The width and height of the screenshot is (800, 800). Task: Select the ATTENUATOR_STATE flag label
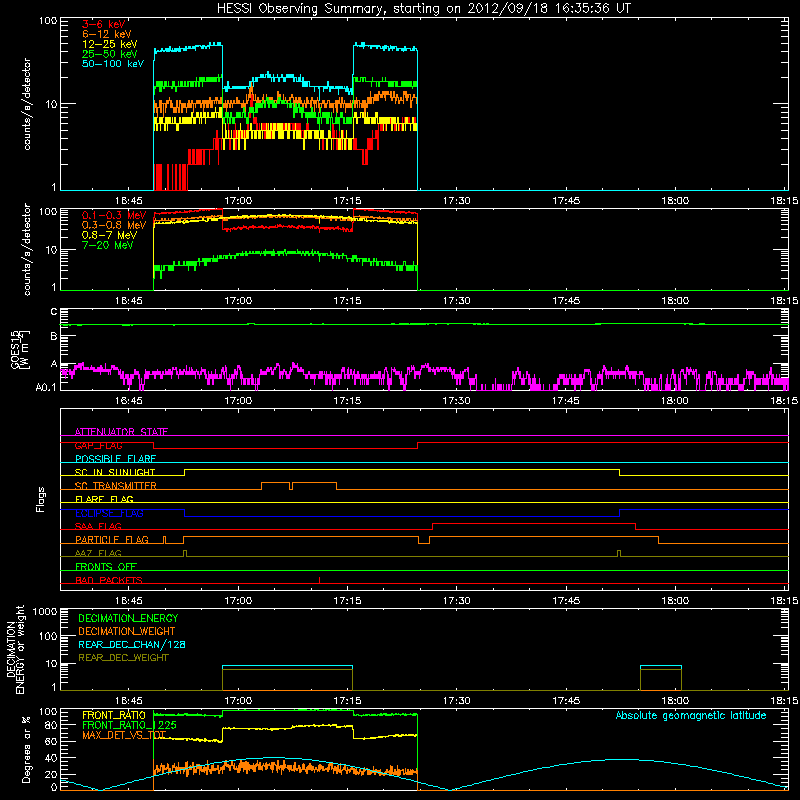pyautogui.click(x=121, y=432)
